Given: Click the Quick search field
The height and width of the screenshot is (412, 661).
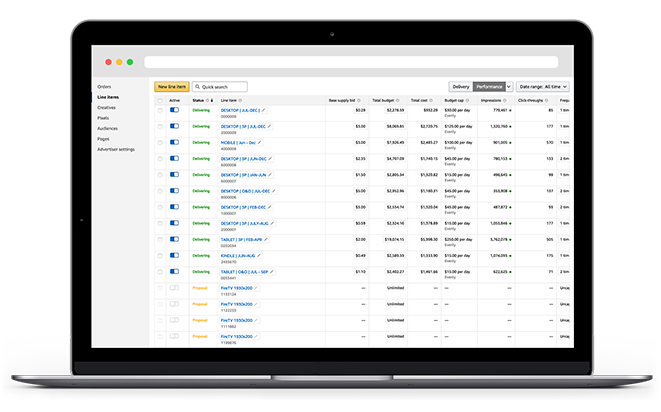Looking at the screenshot, I should pyautogui.click(x=220, y=86).
